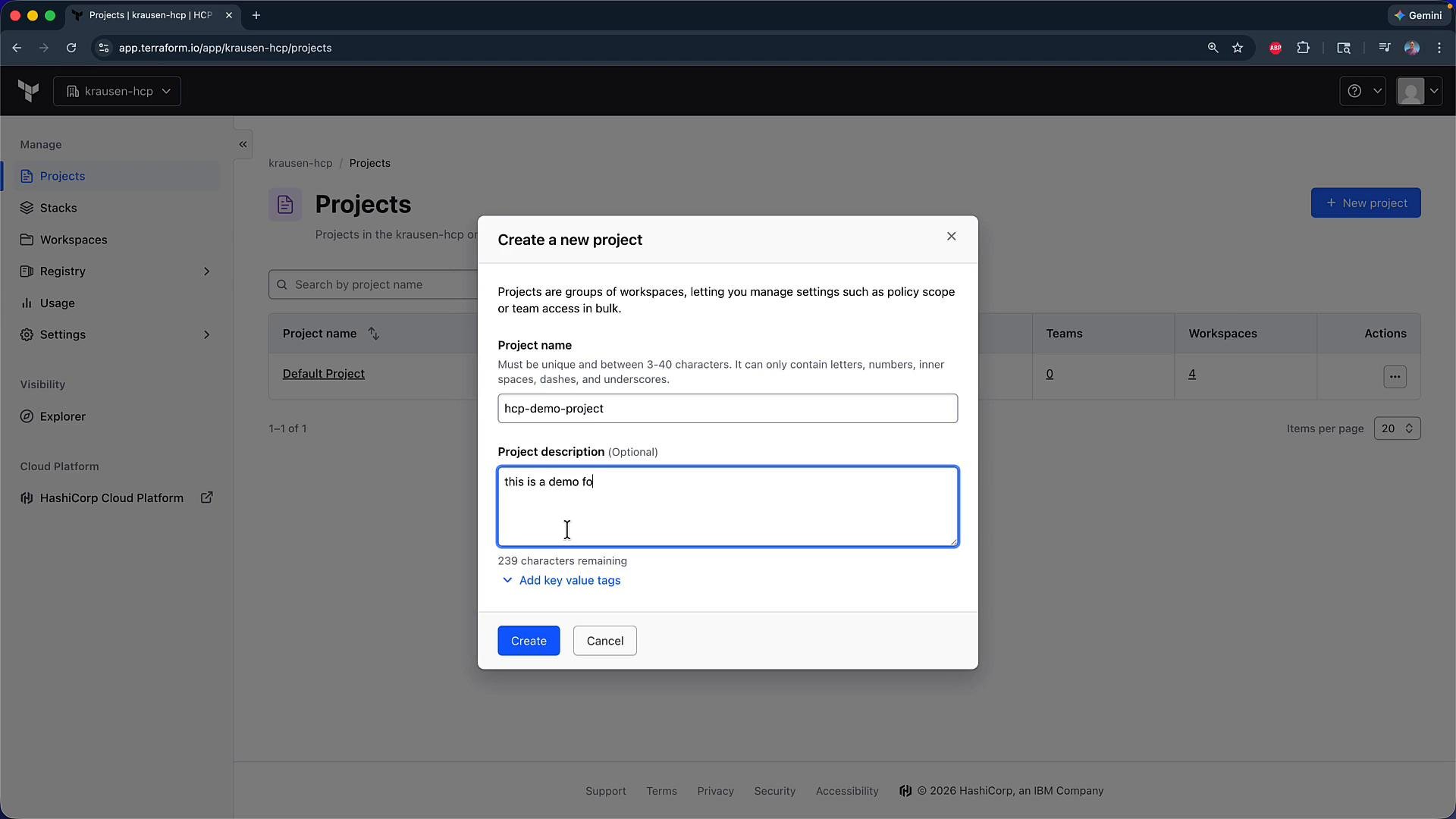Image resolution: width=1456 pixels, height=819 pixels.
Task: Open the Terms footer link
Action: [662, 791]
